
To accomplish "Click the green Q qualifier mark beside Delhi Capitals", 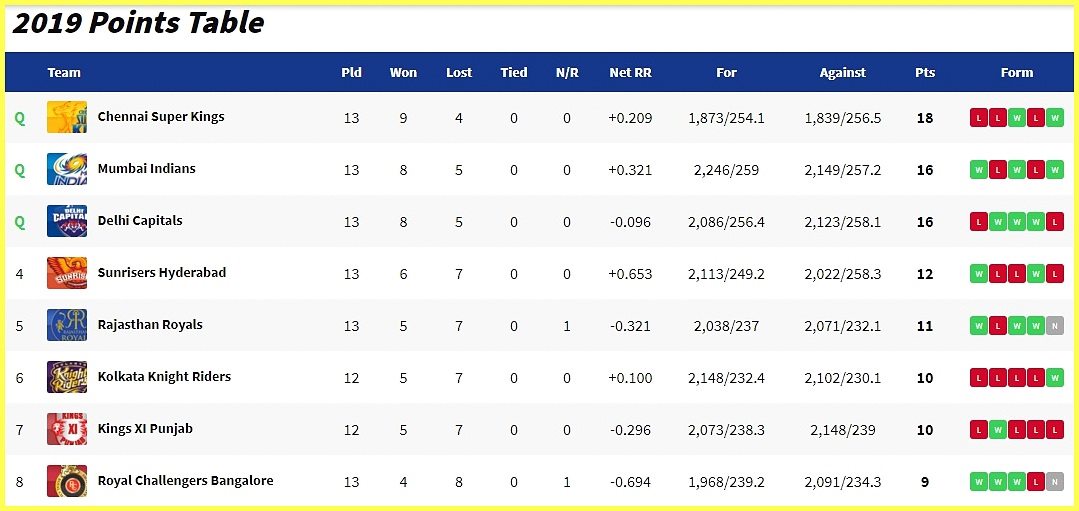I will [x=19, y=222].
